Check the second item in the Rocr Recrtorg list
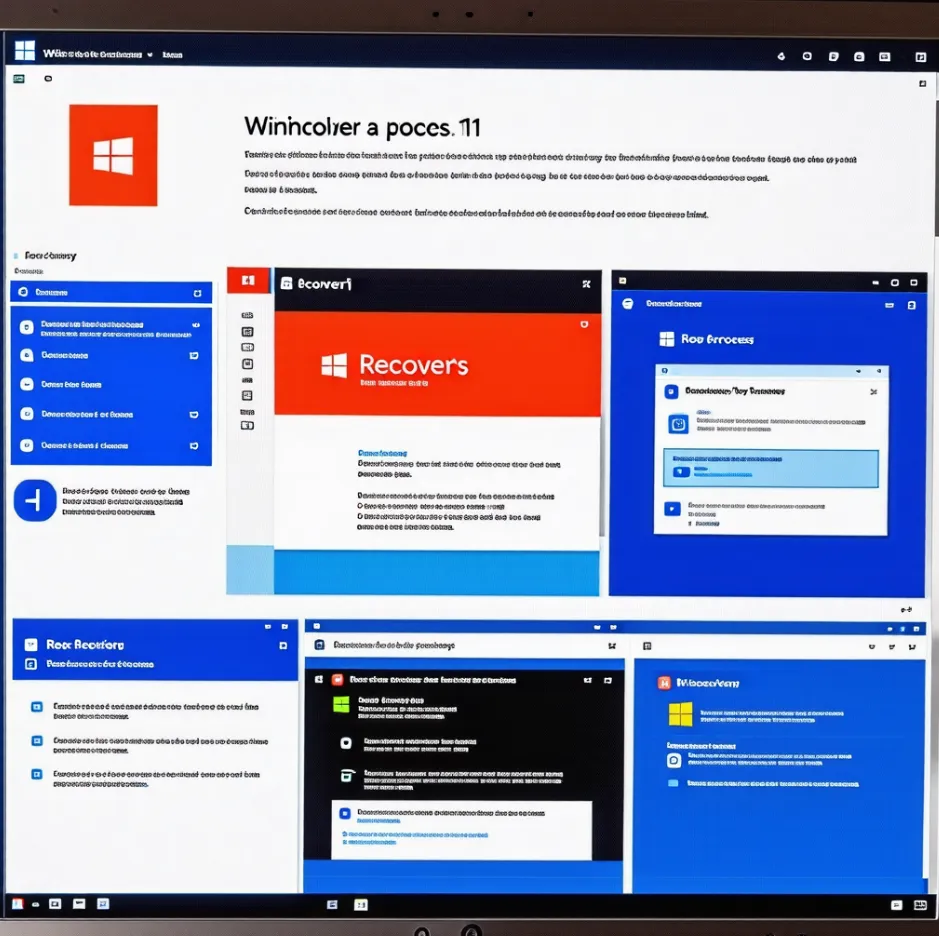The width and height of the screenshot is (939, 936). point(37,741)
